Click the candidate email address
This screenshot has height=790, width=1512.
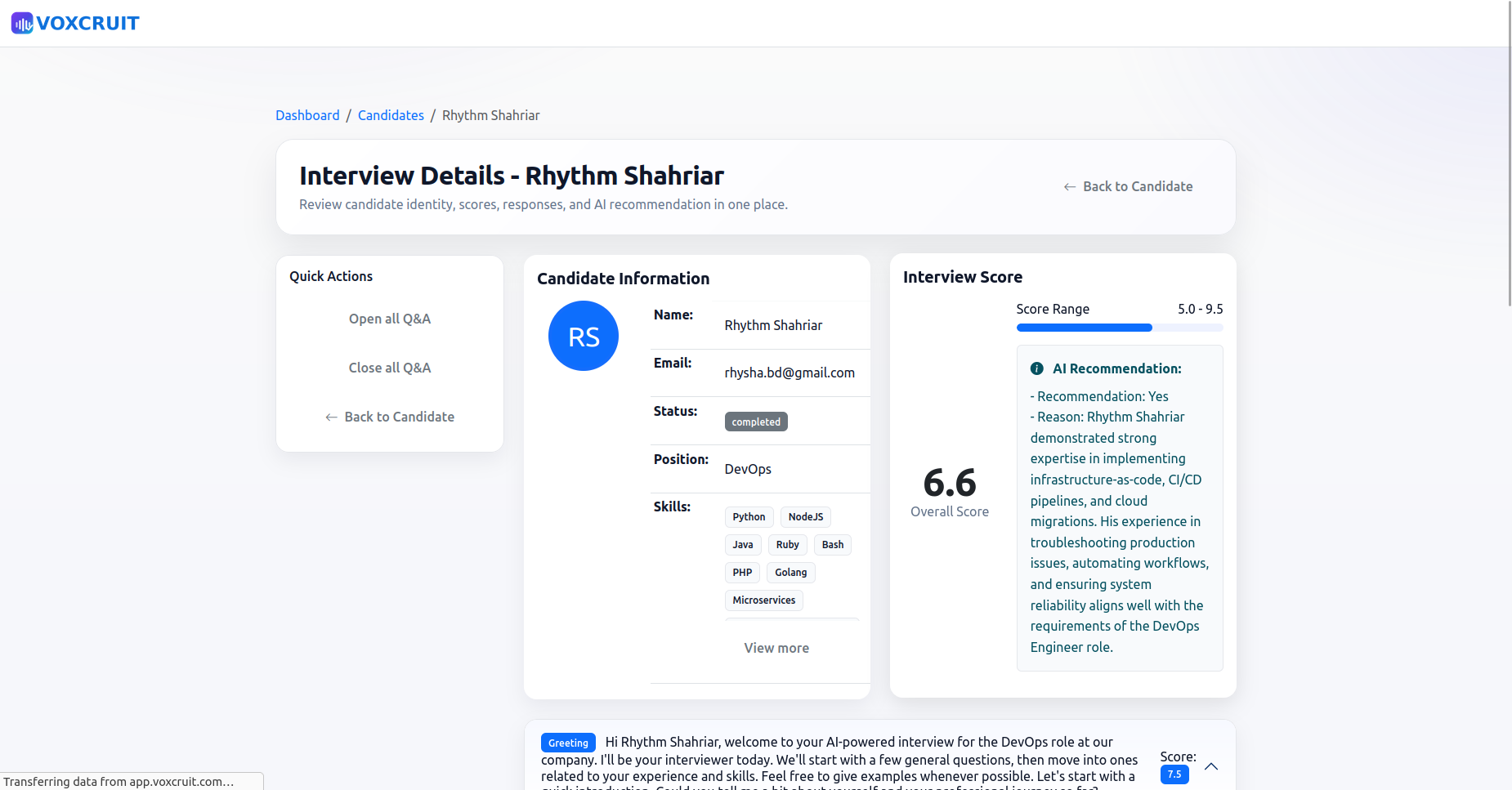click(789, 373)
